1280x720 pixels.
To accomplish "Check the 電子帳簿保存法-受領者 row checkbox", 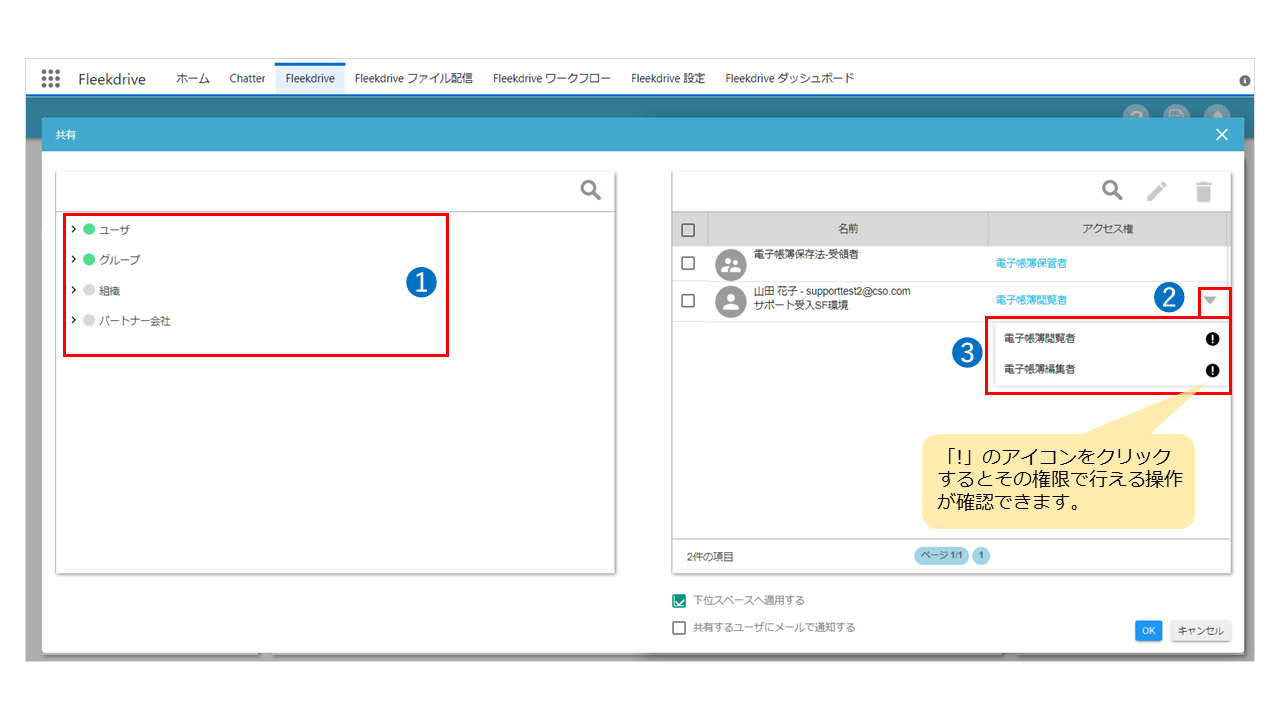I will click(x=688, y=263).
